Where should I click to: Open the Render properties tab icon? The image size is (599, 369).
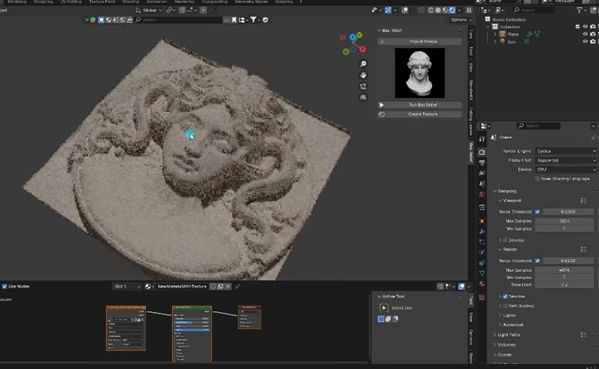pyautogui.click(x=482, y=152)
